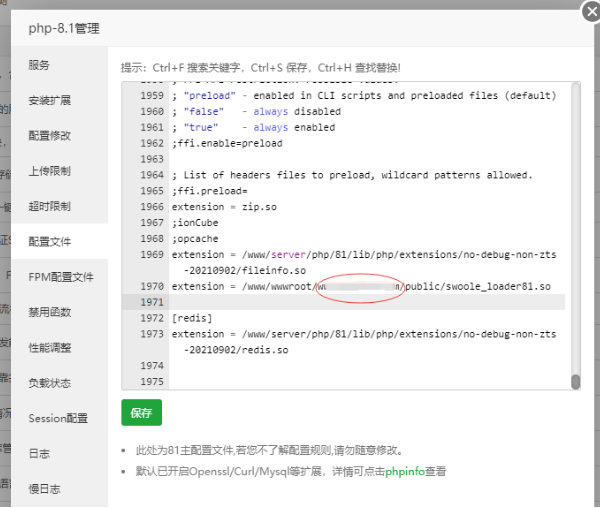Screen dimensions: 600x508
Task: Click empty line 1975 in editor
Action: coord(367,382)
